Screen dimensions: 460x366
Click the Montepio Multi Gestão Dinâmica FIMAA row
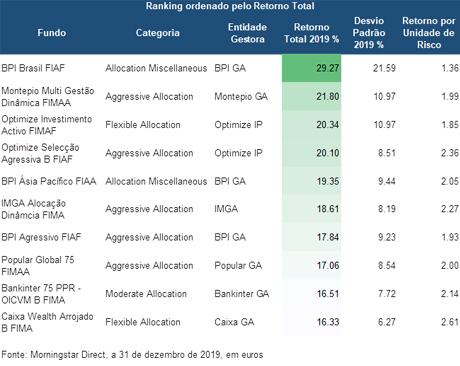230,96
